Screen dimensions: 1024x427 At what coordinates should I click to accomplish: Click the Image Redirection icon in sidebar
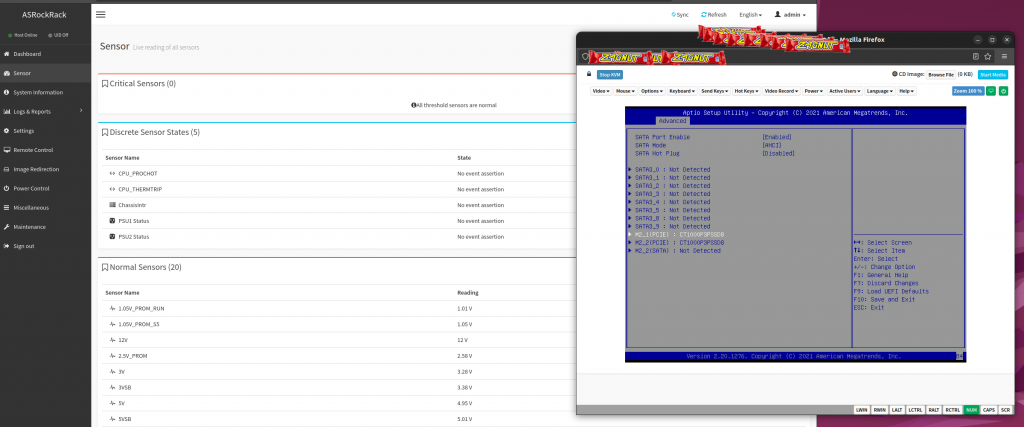click(7, 169)
